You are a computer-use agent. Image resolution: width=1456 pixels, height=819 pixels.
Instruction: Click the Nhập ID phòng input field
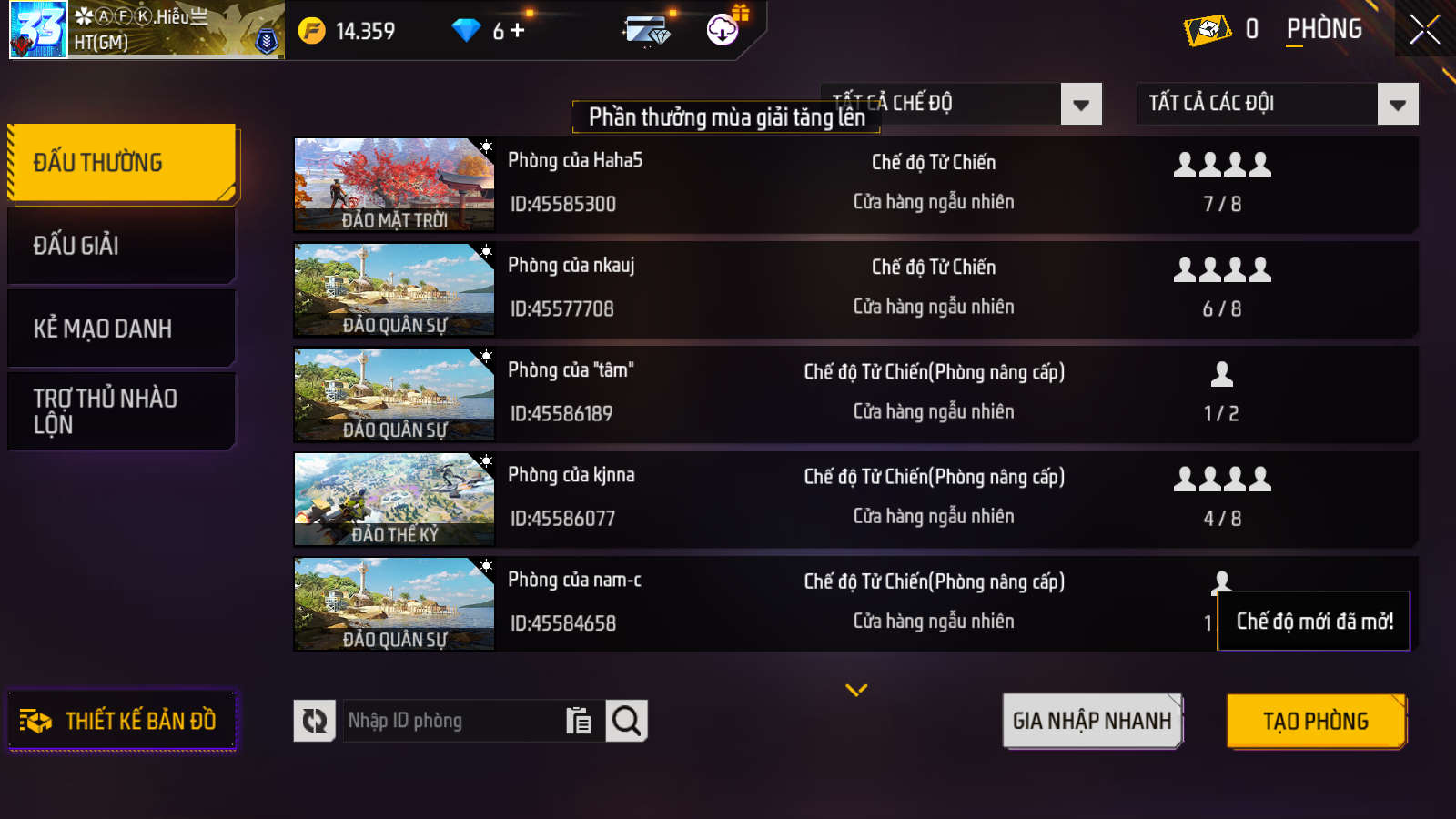pos(452,721)
